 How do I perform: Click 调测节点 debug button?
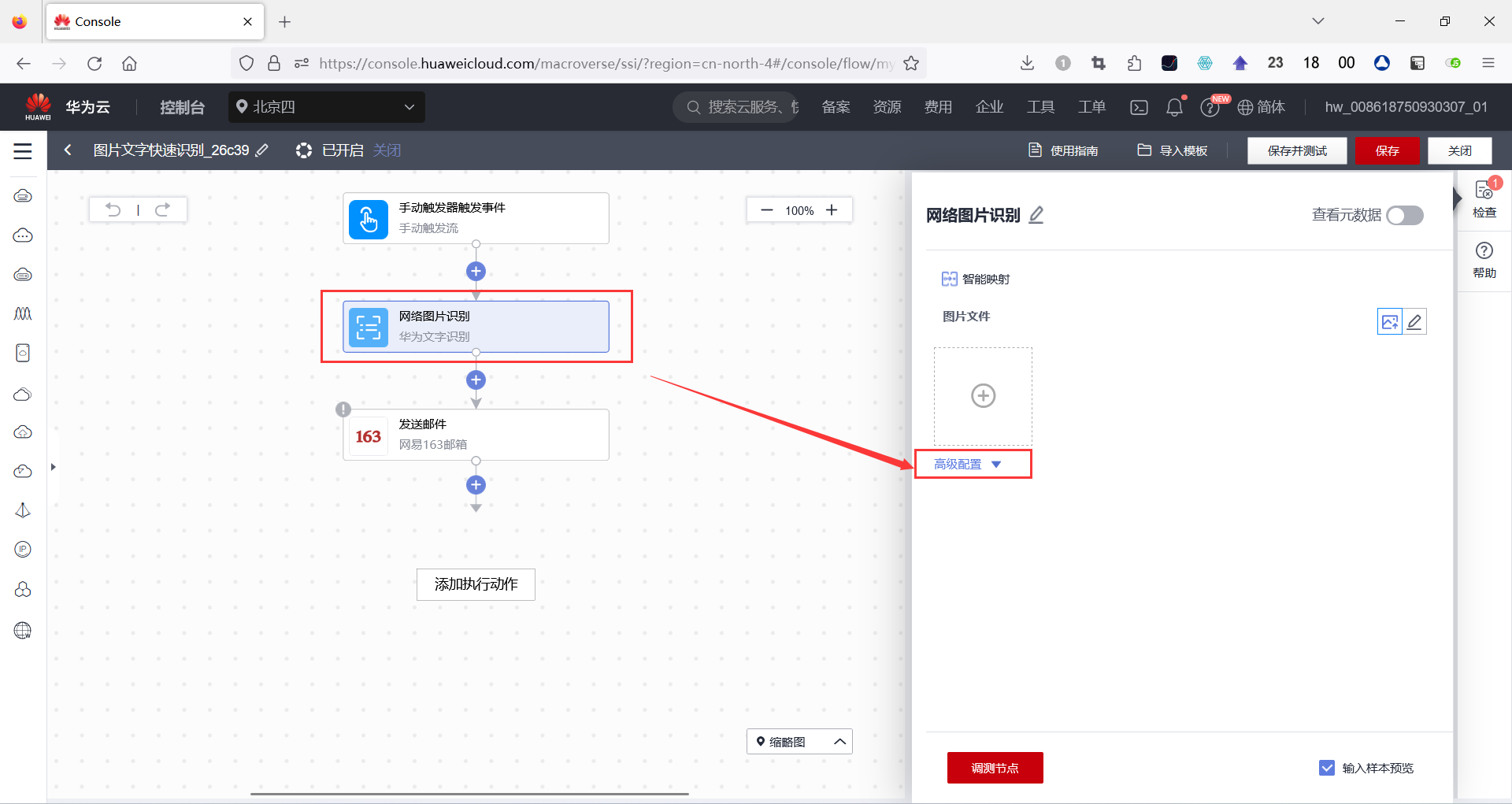pyautogui.click(x=995, y=768)
